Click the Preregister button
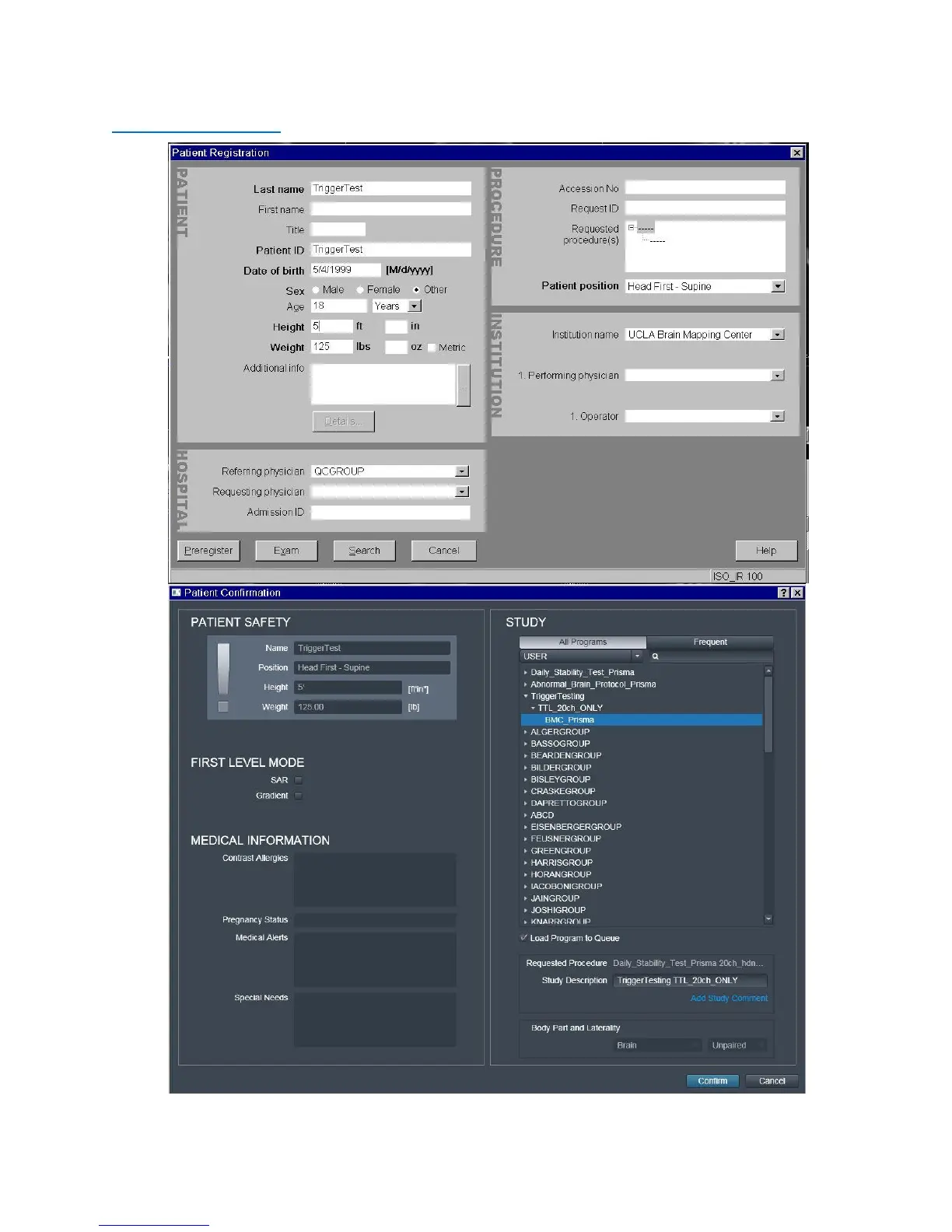This screenshot has height=1232, width=952. pyautogui.click(x=208, y=551)
